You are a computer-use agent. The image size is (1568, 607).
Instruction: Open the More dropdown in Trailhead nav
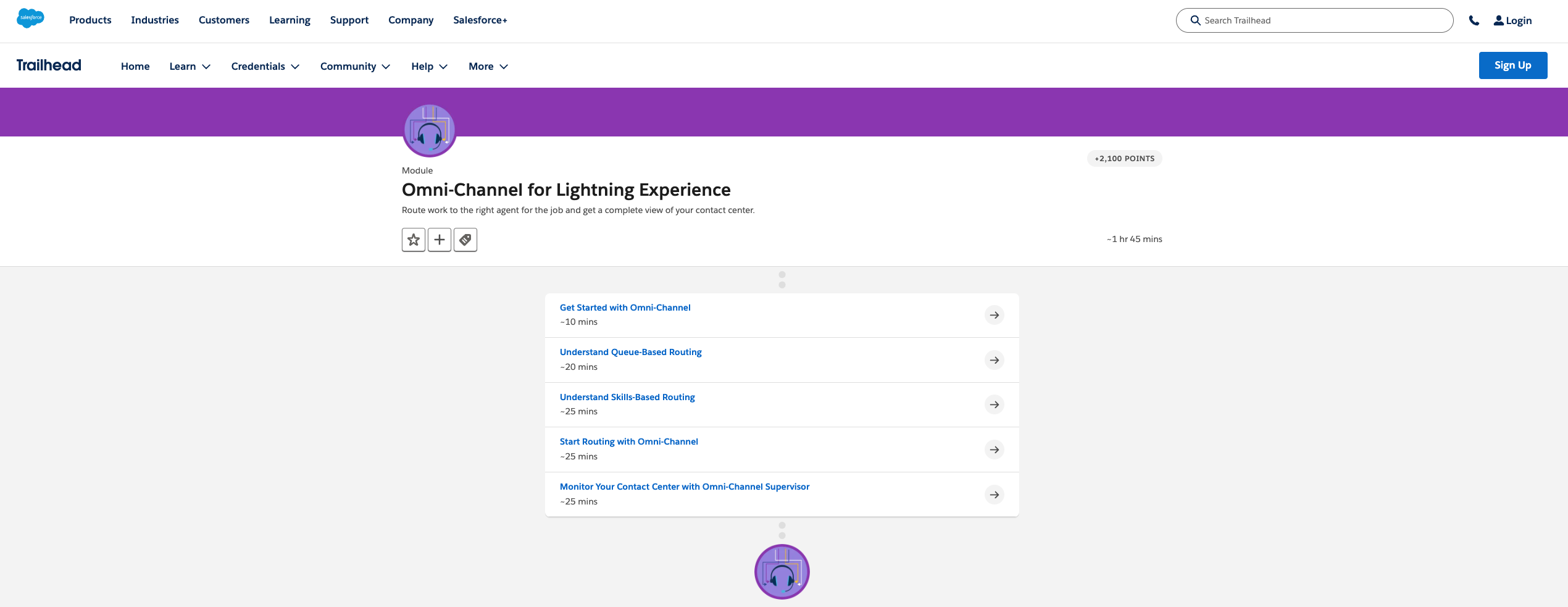(x=488, y=66)
